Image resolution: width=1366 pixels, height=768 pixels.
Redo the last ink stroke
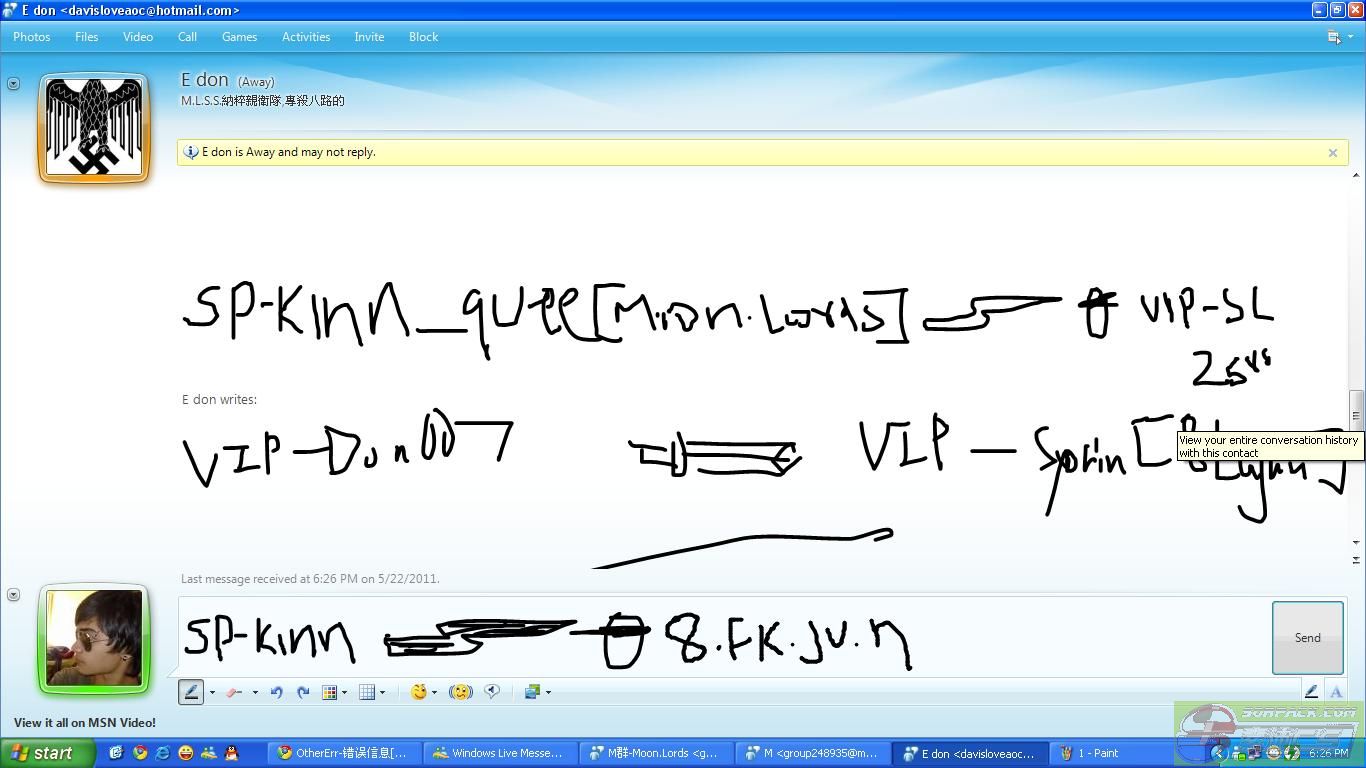click(x=303, y=692)
